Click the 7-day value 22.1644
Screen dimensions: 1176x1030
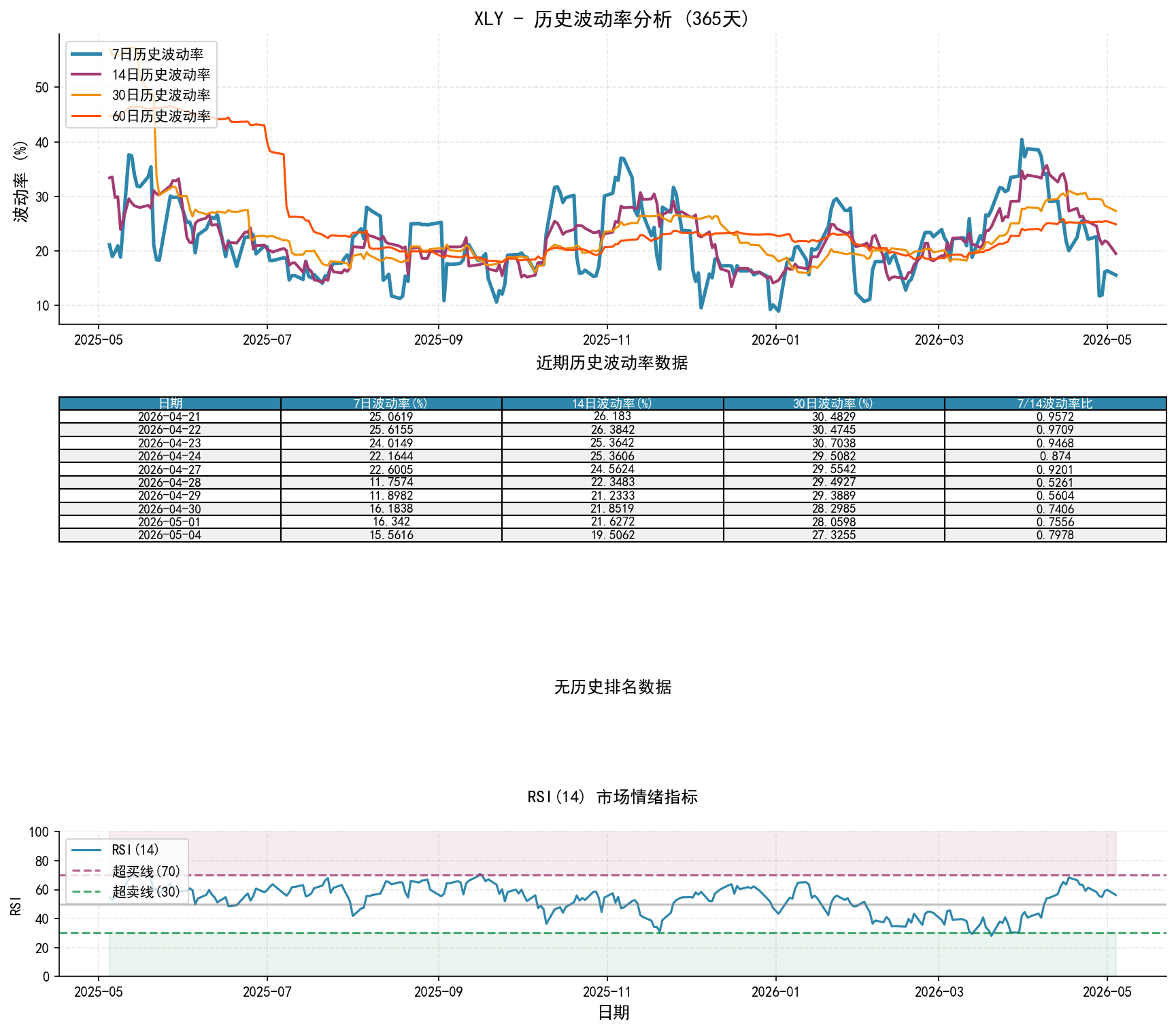[391, 456]
